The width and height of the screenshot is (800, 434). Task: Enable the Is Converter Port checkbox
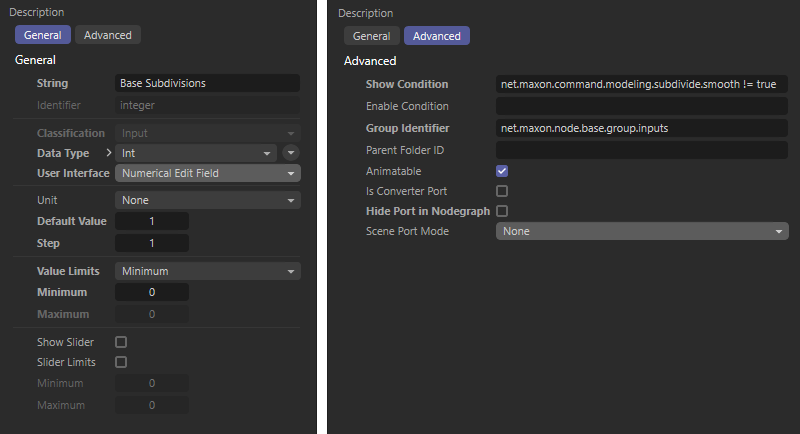point(502,191)
